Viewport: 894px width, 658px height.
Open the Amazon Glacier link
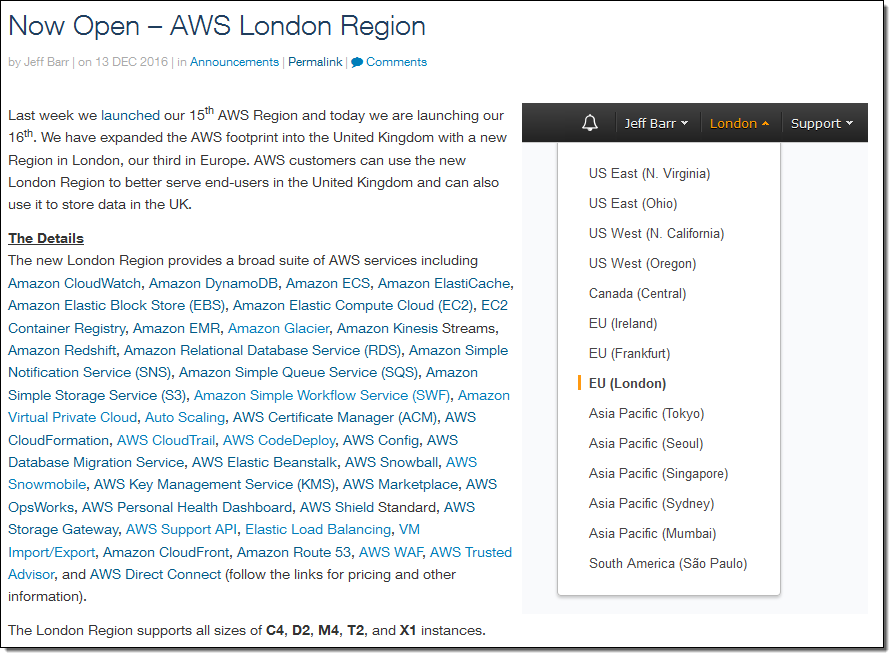pyautogui.click(x=278, y=328)
